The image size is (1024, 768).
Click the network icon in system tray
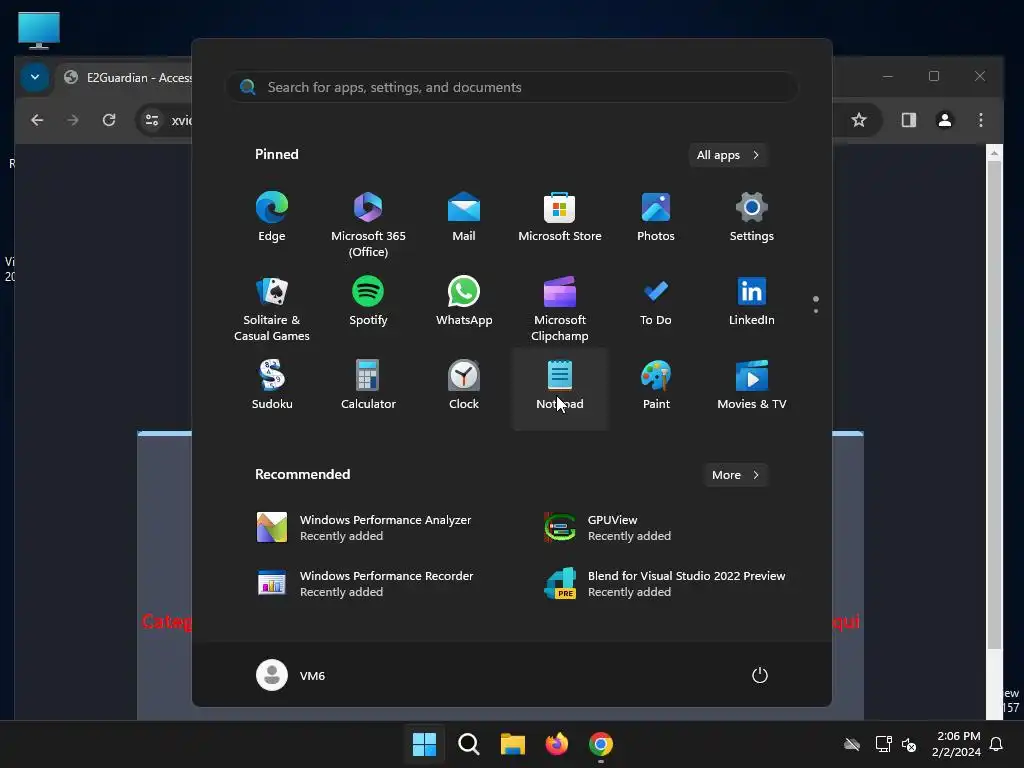(883, 744)
